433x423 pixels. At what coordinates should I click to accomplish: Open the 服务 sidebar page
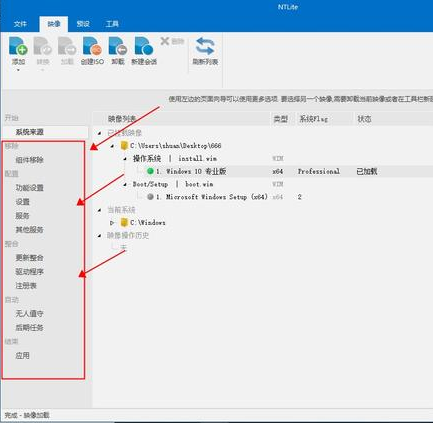point(22,216)
